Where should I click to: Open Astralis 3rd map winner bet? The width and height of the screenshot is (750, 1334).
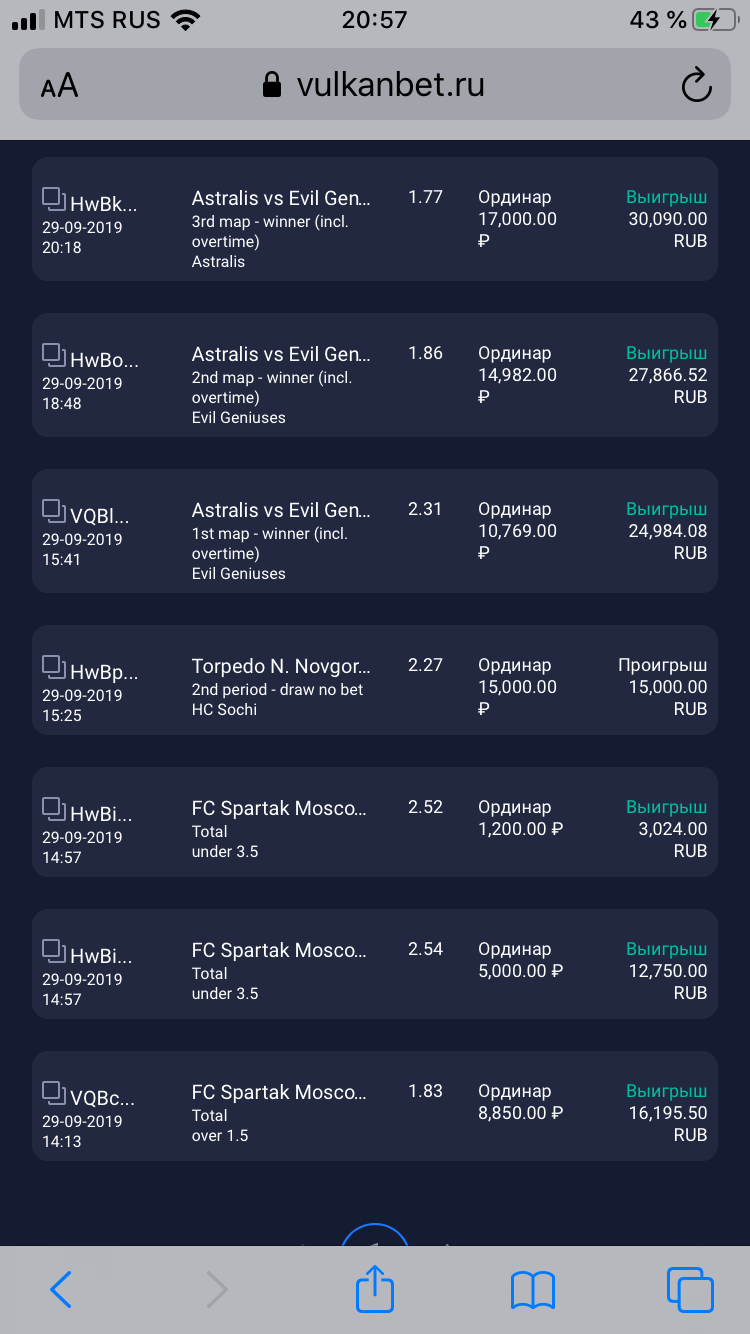[x=375, y=219]
